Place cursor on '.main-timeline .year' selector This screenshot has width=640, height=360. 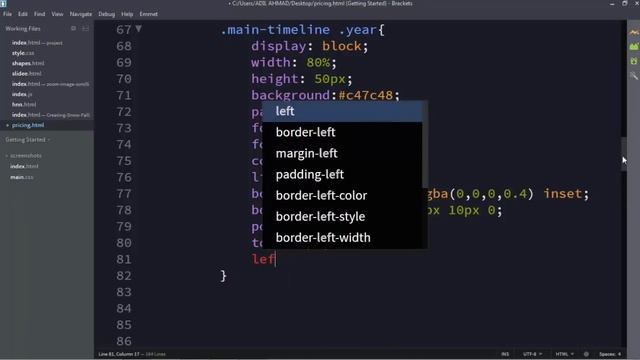[x=298, y=30]
